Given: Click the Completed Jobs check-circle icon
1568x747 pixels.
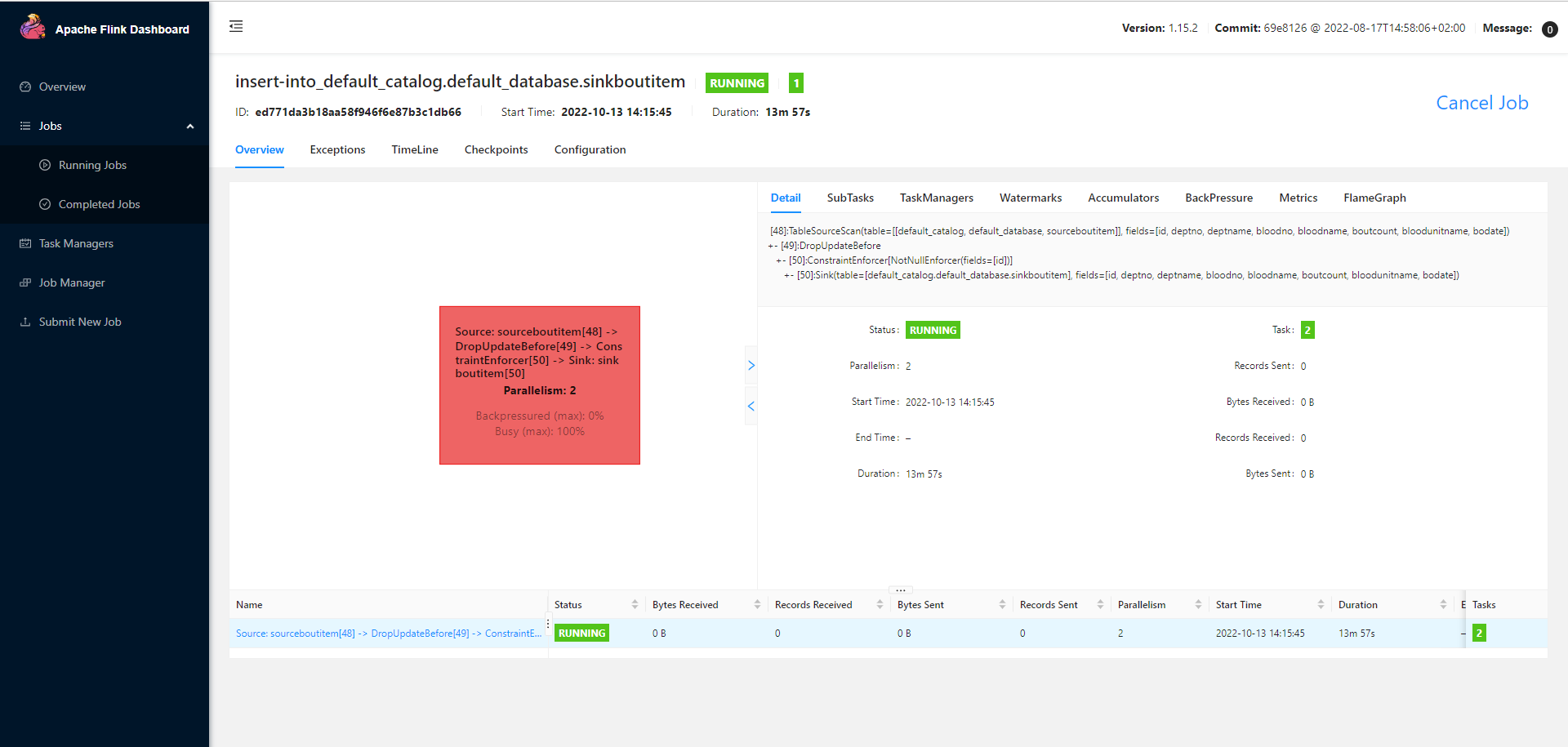Looking at the screenshot, I should (x=45, y=204).
